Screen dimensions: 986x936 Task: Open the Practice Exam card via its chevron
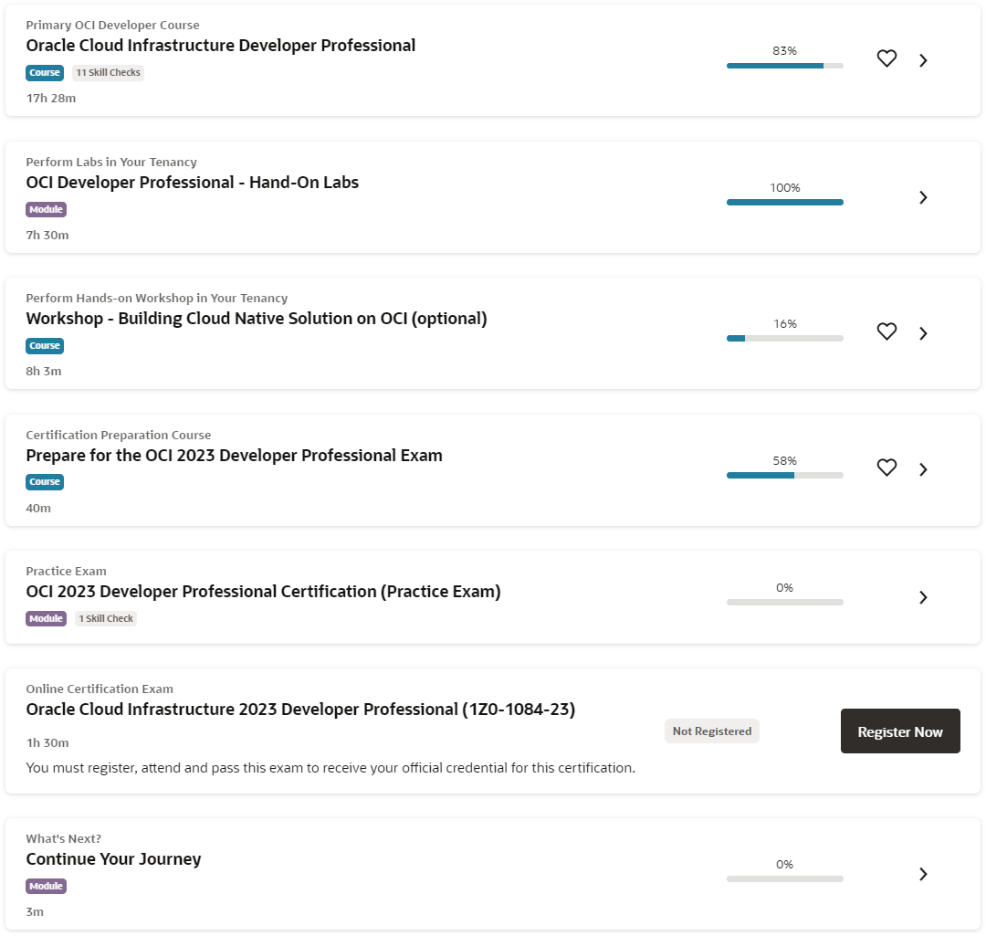[923, 597]
